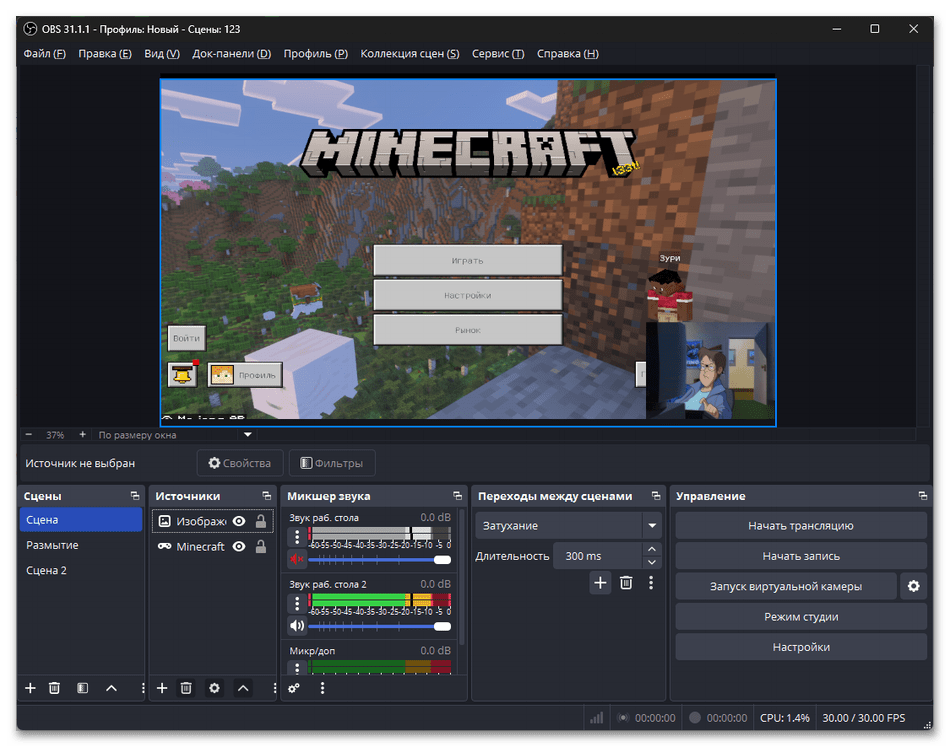Open the Микшер звука panel options menu
Image resolution: width=950 pixels, height=747 pixels.
point(322,688)
